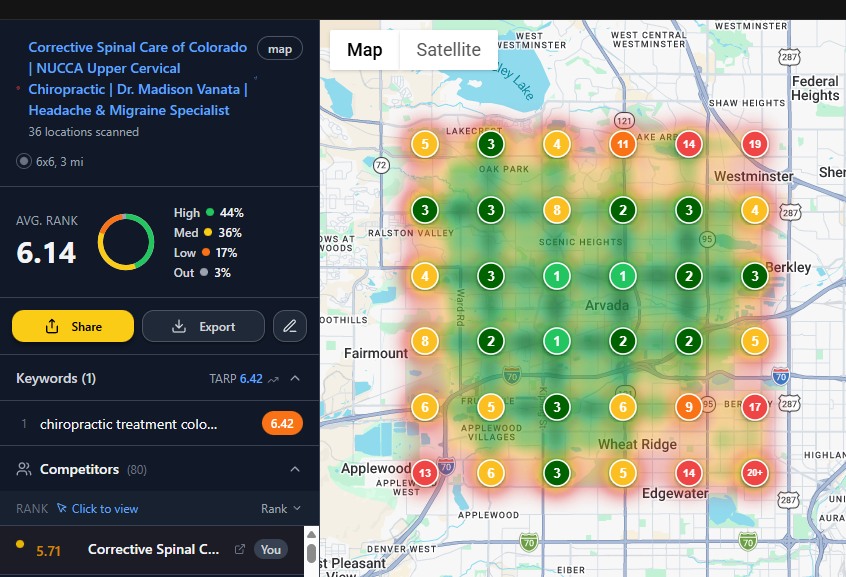
Task: Open external link icon for Corrective Spinal row
Action: (239, 549)
